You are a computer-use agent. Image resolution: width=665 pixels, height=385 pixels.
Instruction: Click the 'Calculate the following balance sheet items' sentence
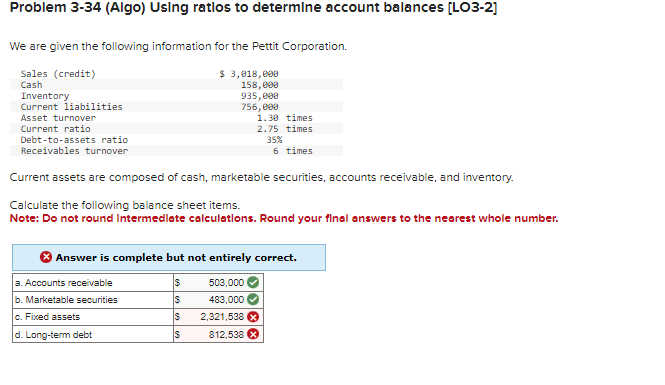click(125, 205)
